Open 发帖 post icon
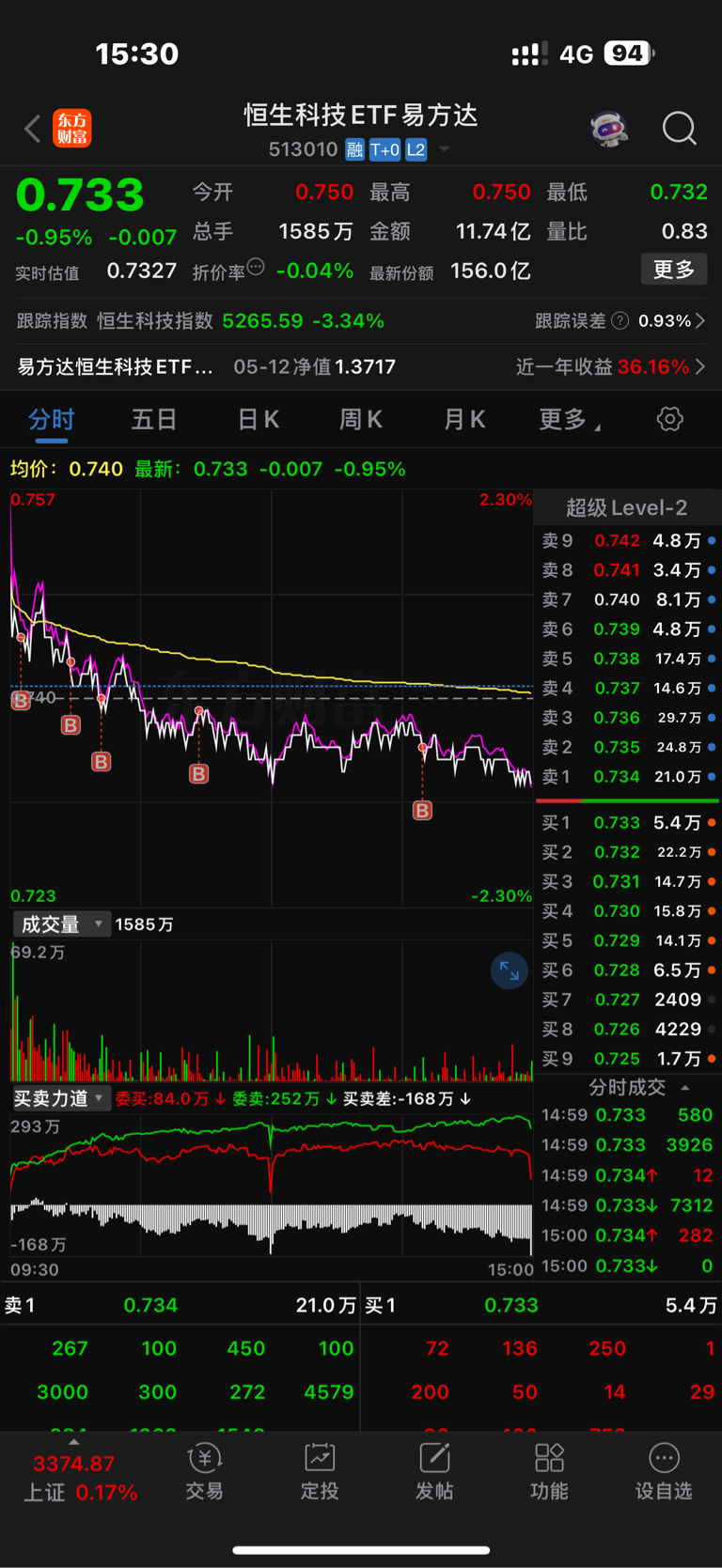Viewport: 722px width, 1568px height. click(434, 1472)
